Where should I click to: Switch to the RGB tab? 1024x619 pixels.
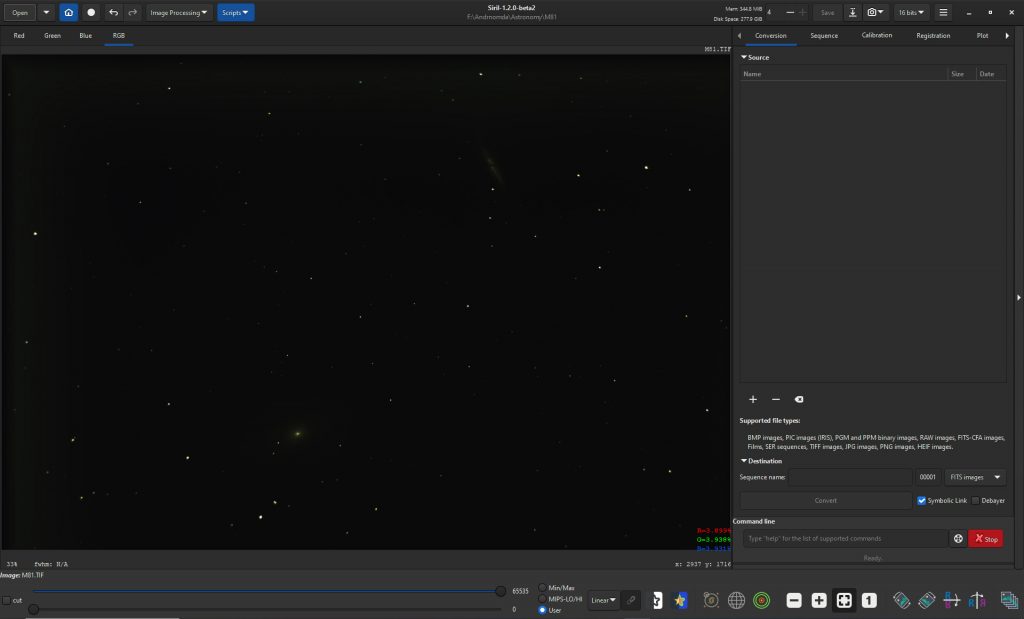click(118, 36)
